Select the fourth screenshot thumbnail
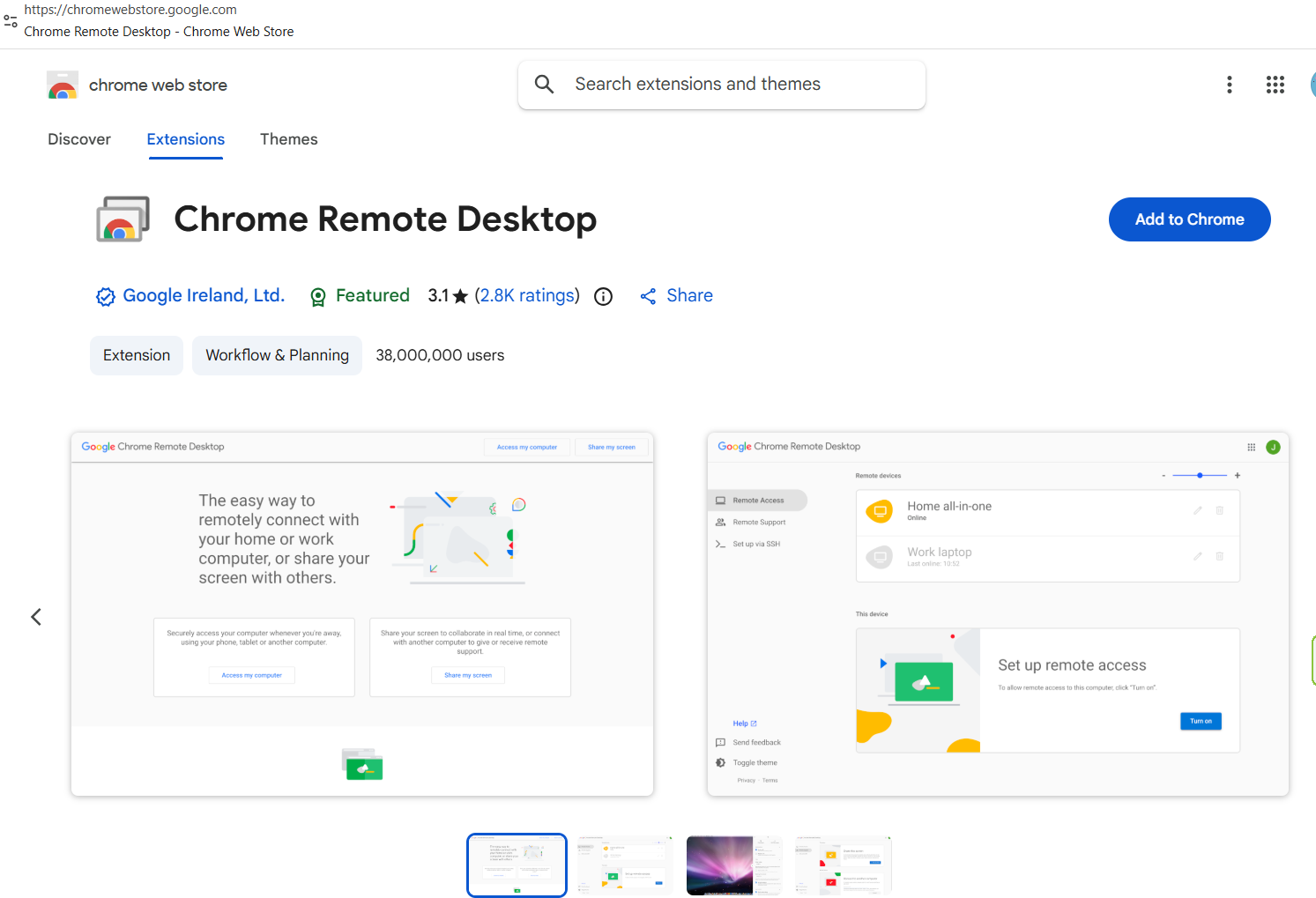Screen dimensions: 1316x898 point(843,865)
